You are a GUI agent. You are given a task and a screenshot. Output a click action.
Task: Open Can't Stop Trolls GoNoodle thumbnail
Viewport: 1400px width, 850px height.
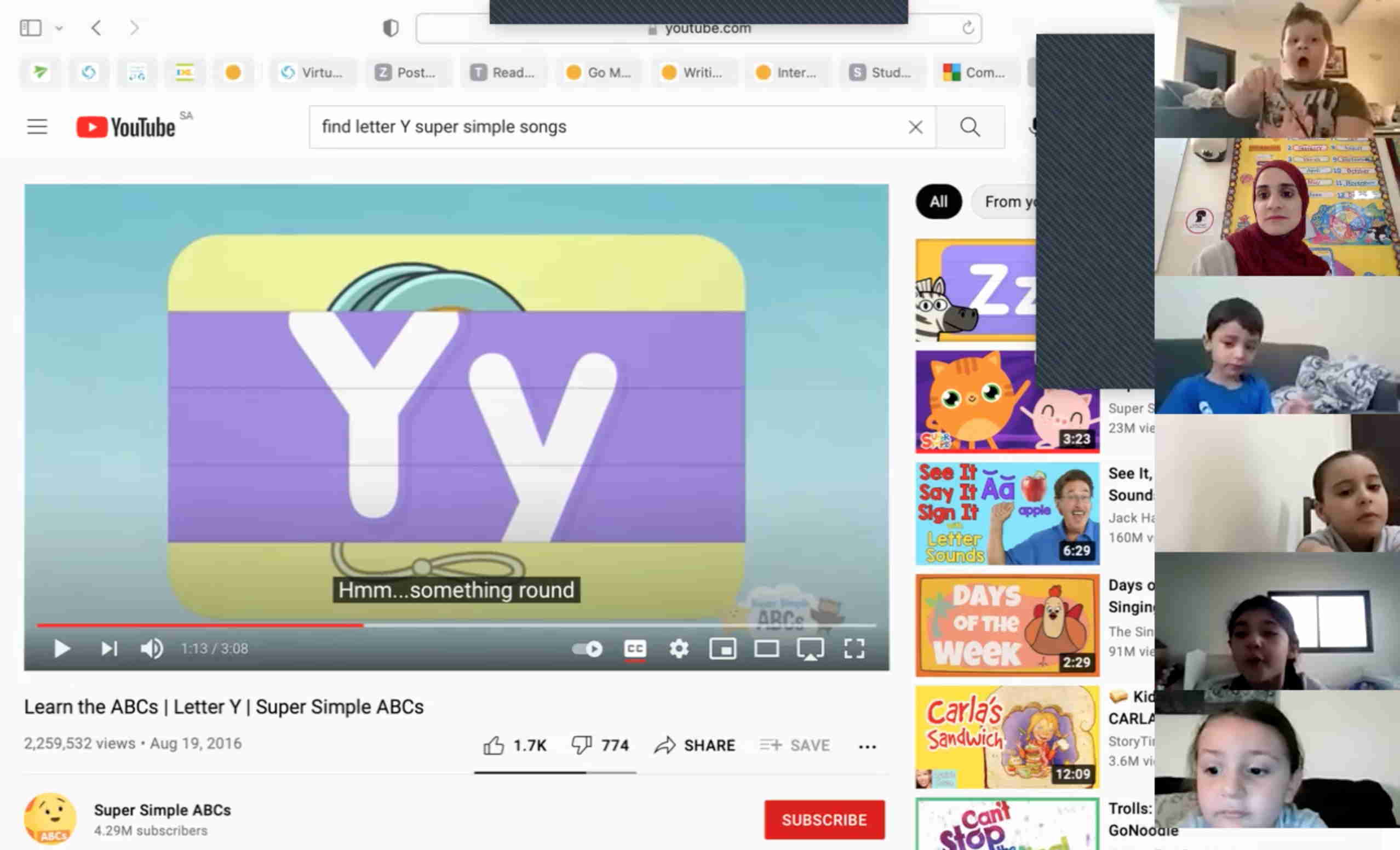tap(1007, 824)
